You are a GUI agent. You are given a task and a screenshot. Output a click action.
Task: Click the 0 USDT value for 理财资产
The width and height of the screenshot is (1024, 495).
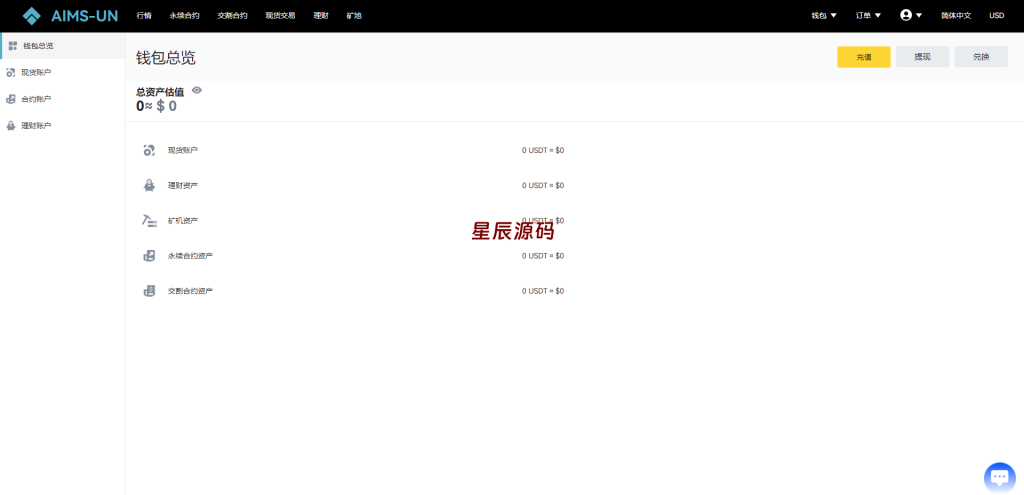click(x=543, y=185)
